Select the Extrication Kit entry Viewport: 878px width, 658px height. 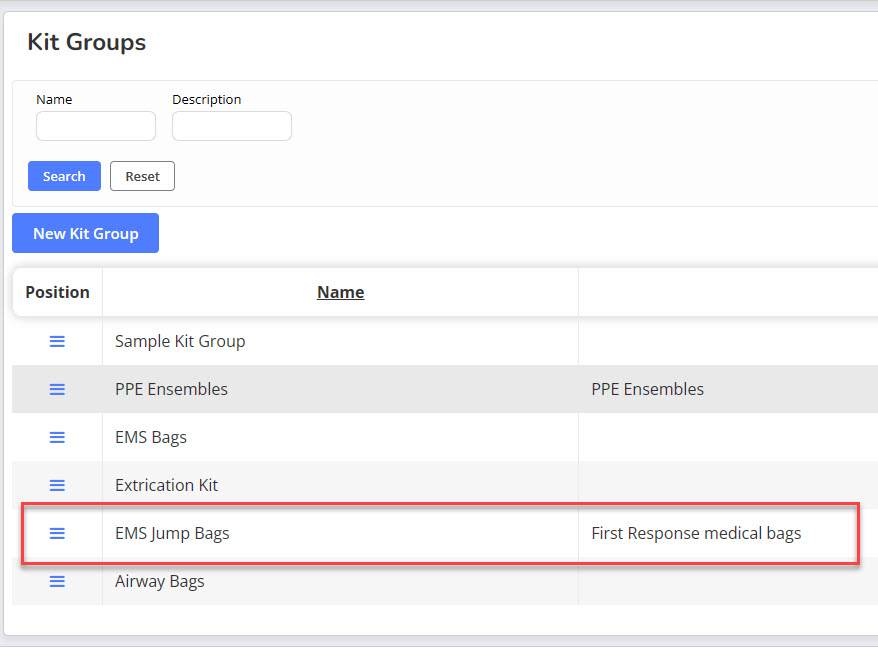[166, 485]
